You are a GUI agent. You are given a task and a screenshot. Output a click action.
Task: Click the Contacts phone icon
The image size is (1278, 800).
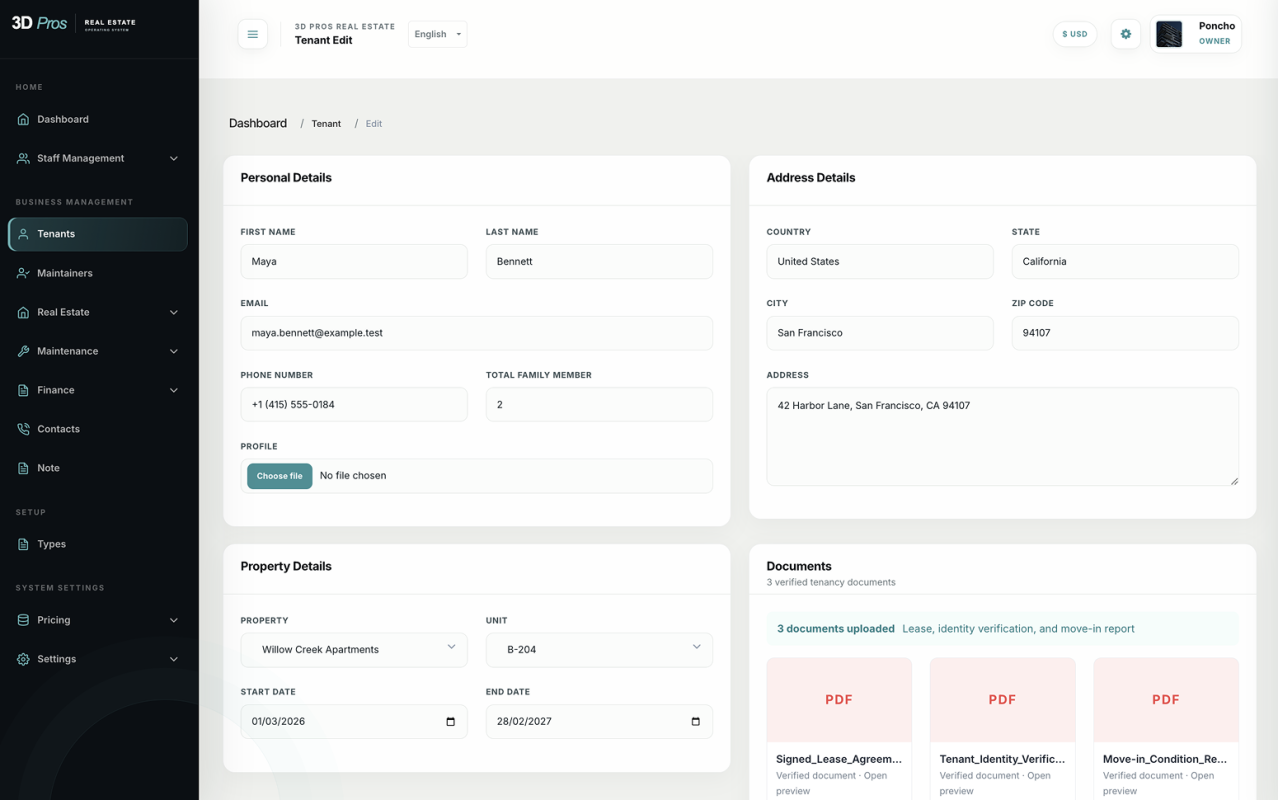[x=23, y=429]
